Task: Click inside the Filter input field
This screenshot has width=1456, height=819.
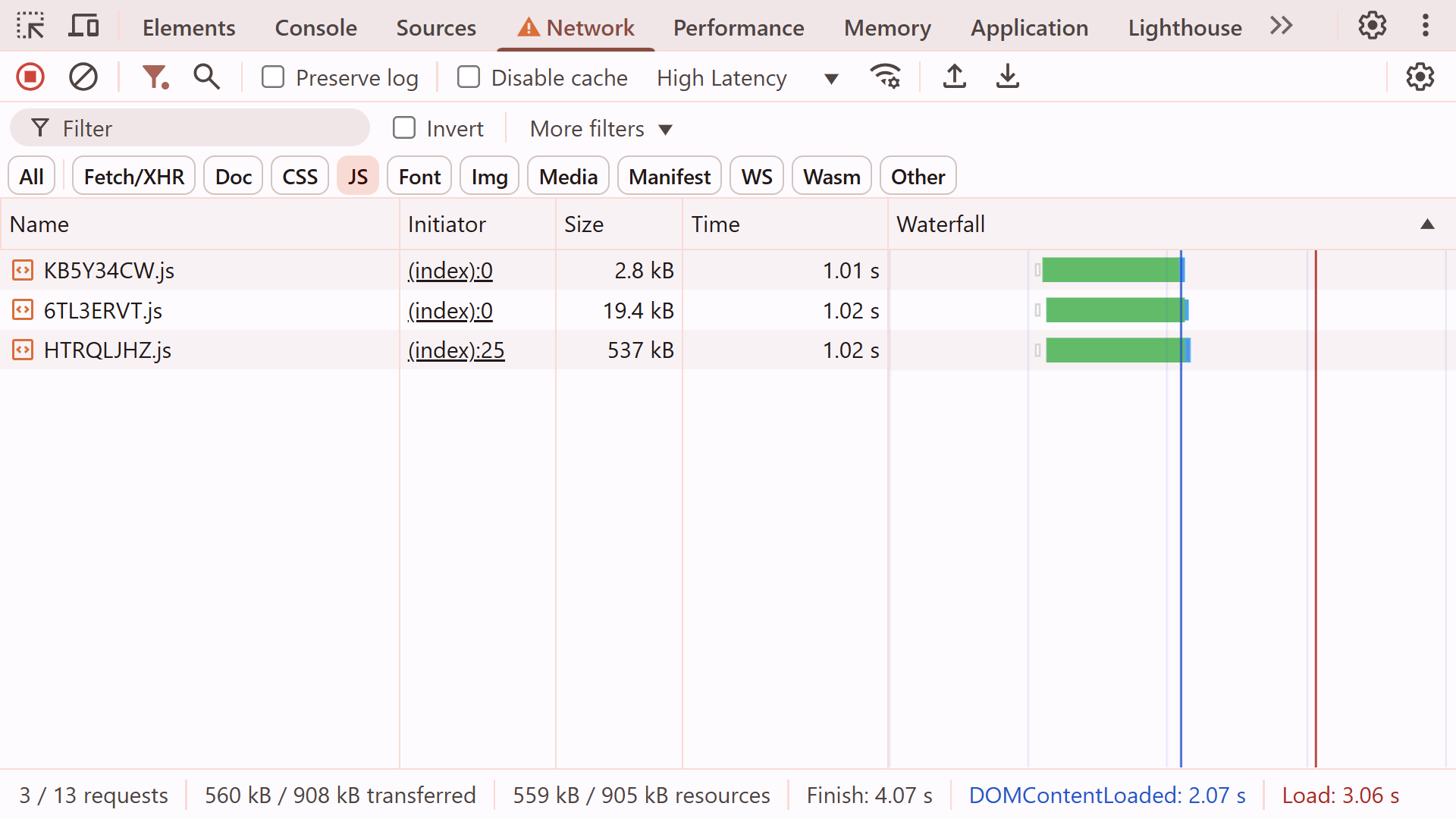Action: 190,127
